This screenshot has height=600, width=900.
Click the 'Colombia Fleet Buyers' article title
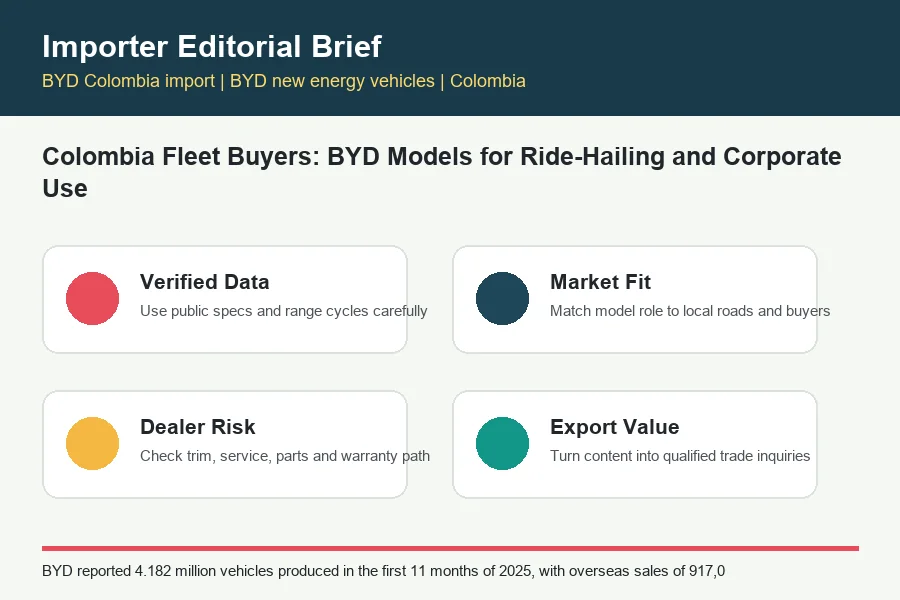441,172
